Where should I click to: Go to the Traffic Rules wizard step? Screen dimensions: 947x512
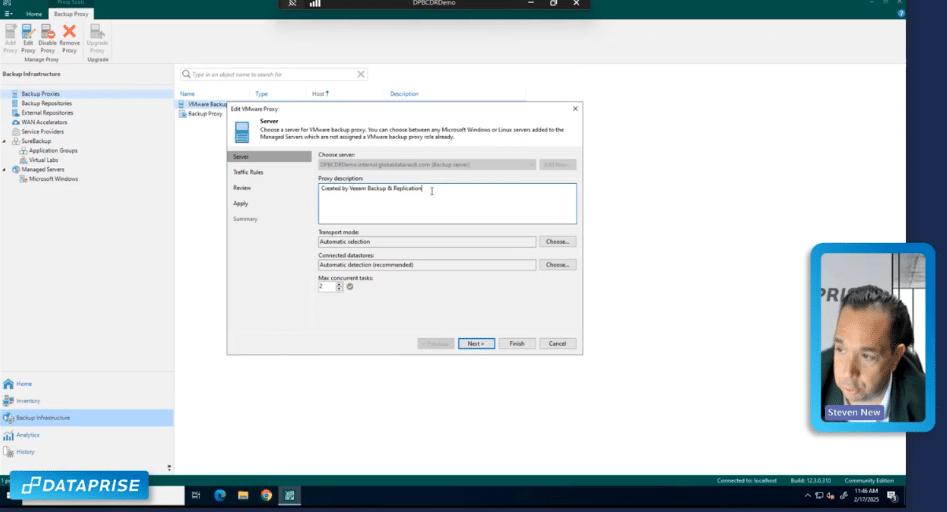point(248,172)
